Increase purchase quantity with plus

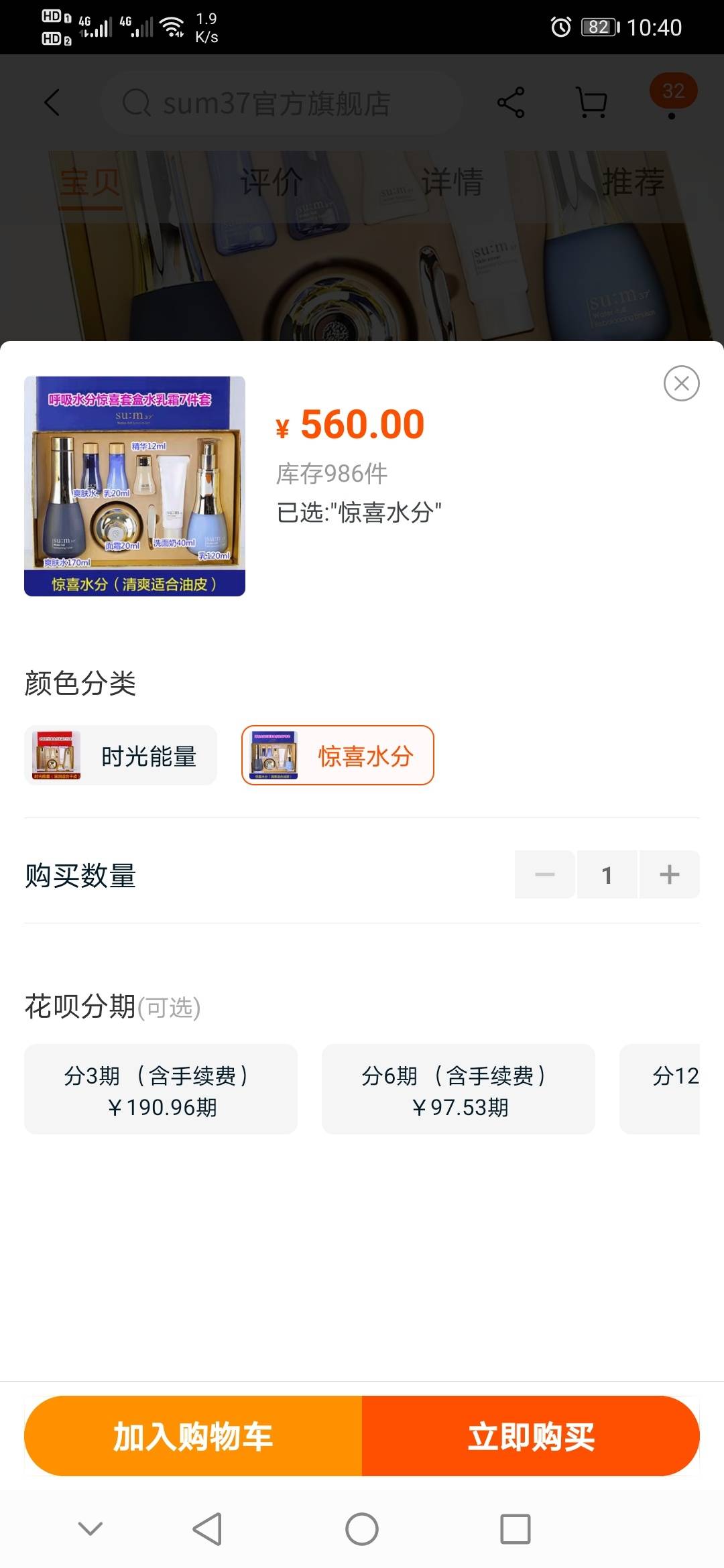coord(669,874)
